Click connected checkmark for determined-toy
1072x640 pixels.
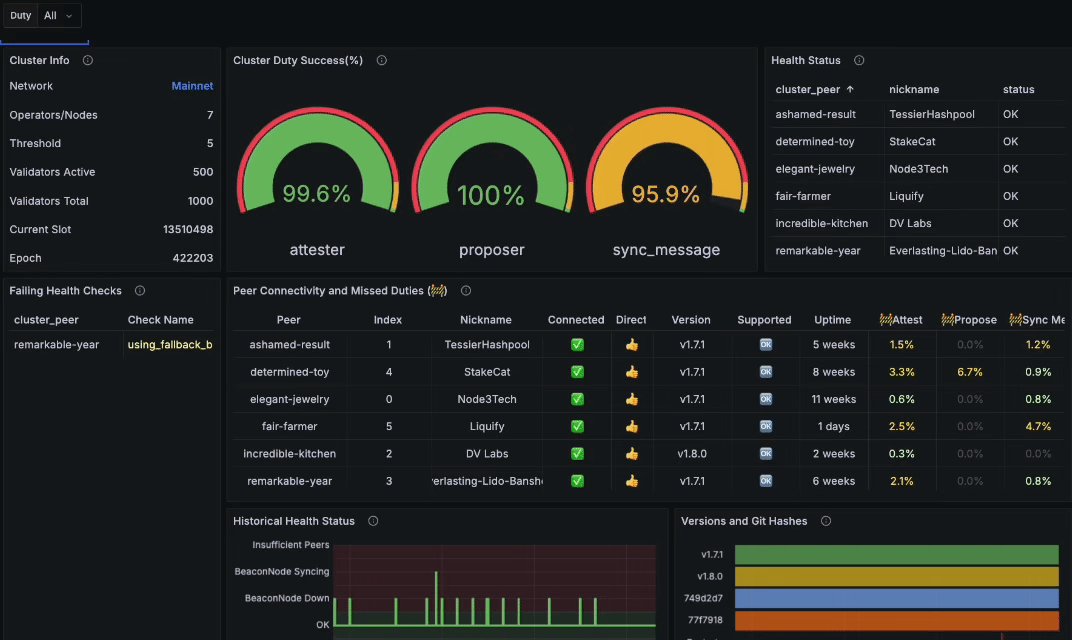click(577, 372)
